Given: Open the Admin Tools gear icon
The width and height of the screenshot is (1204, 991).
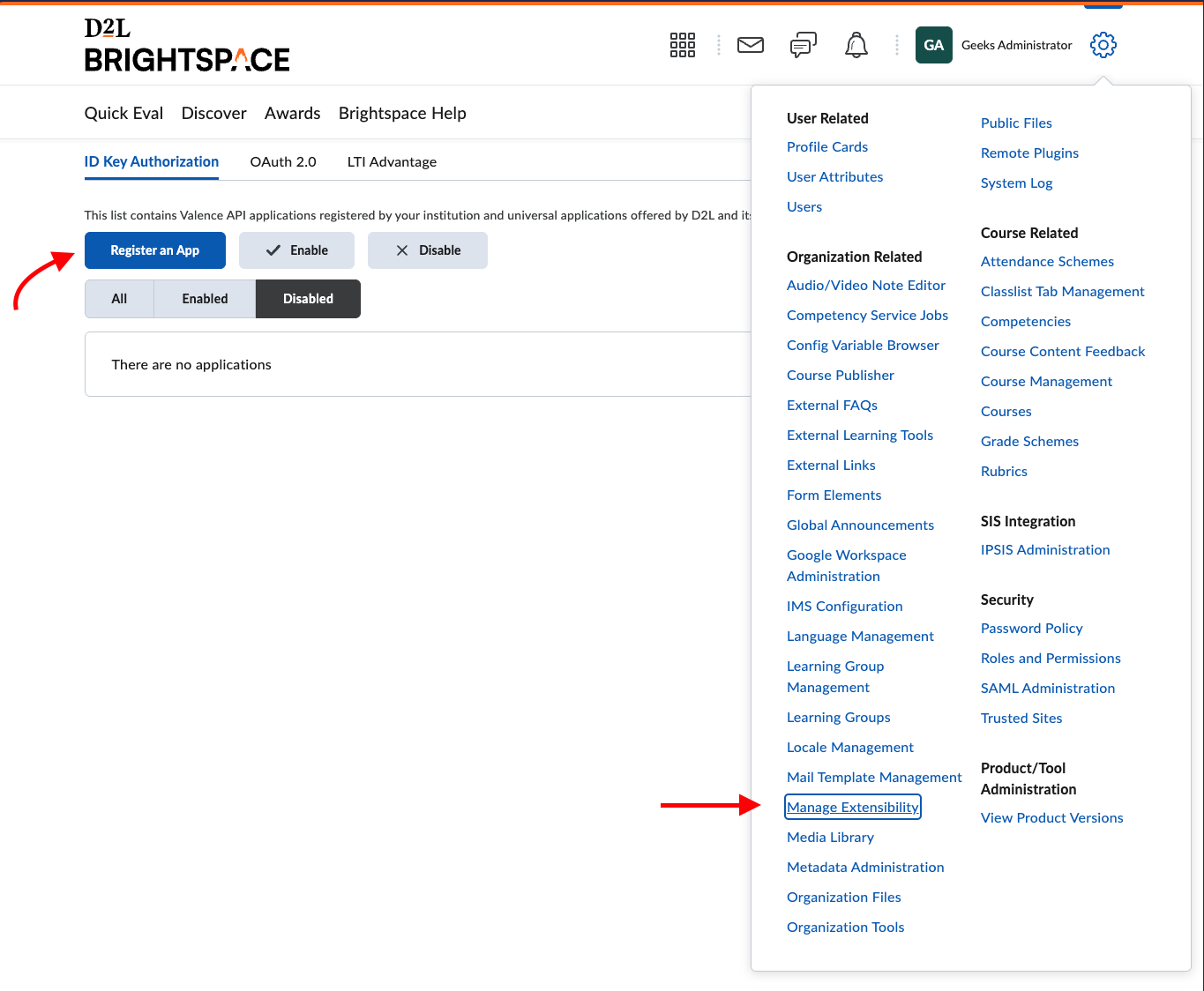Looking at the screenshot, I should pos(1103,45).
